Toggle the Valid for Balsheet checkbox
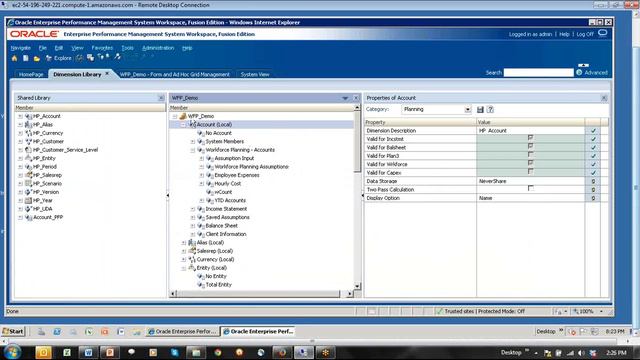 (x=530, y=146)
